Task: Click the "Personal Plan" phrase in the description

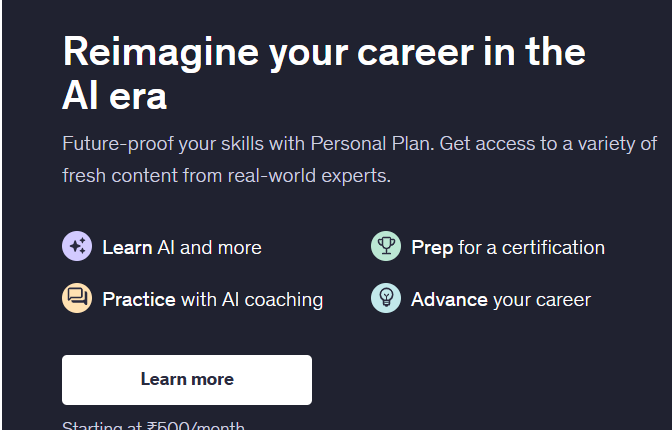Action: coord(370,143)
